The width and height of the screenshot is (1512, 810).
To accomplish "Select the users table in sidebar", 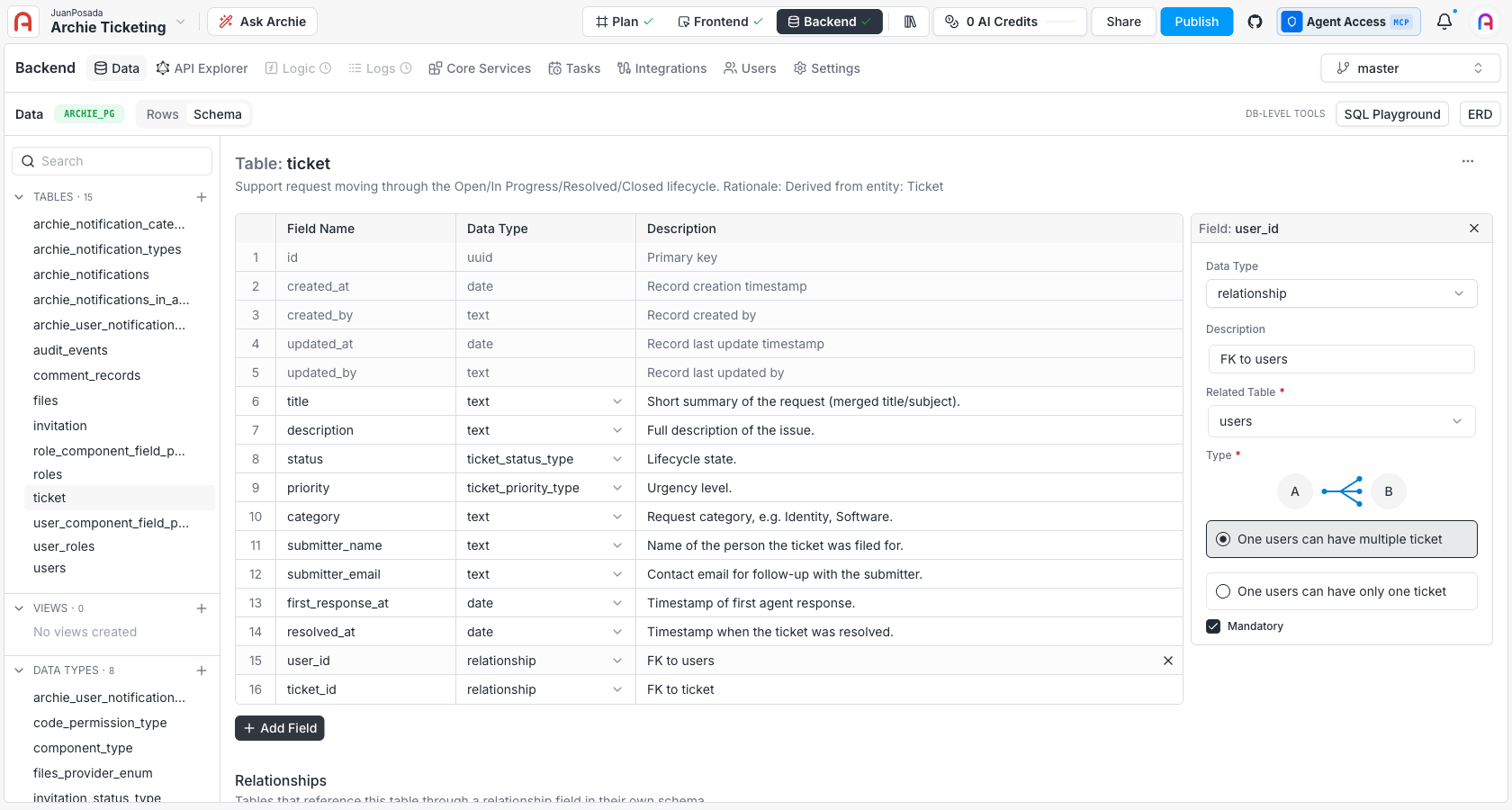I will tap(49, 568).
